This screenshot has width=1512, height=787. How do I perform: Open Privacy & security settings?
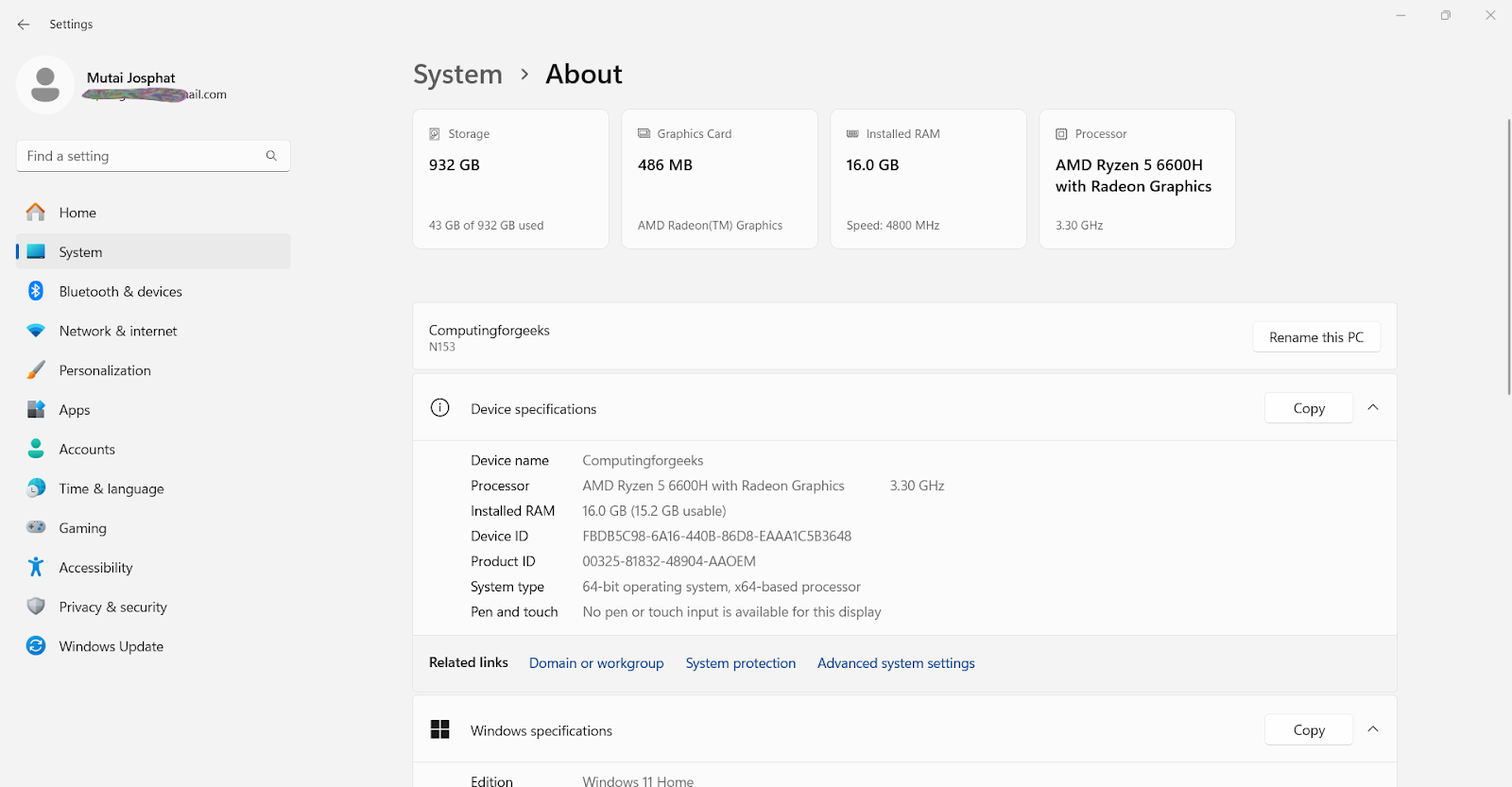153,607
